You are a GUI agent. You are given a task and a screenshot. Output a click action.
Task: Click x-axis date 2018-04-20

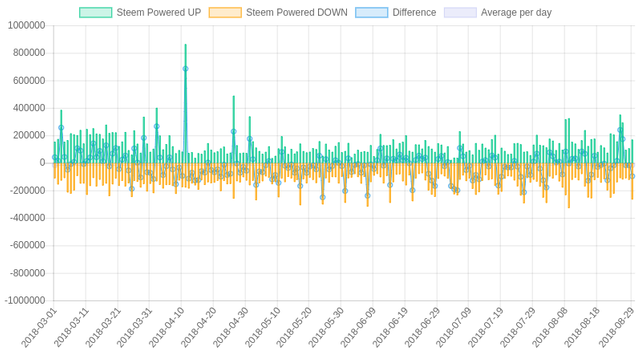(x=198, y=328)
